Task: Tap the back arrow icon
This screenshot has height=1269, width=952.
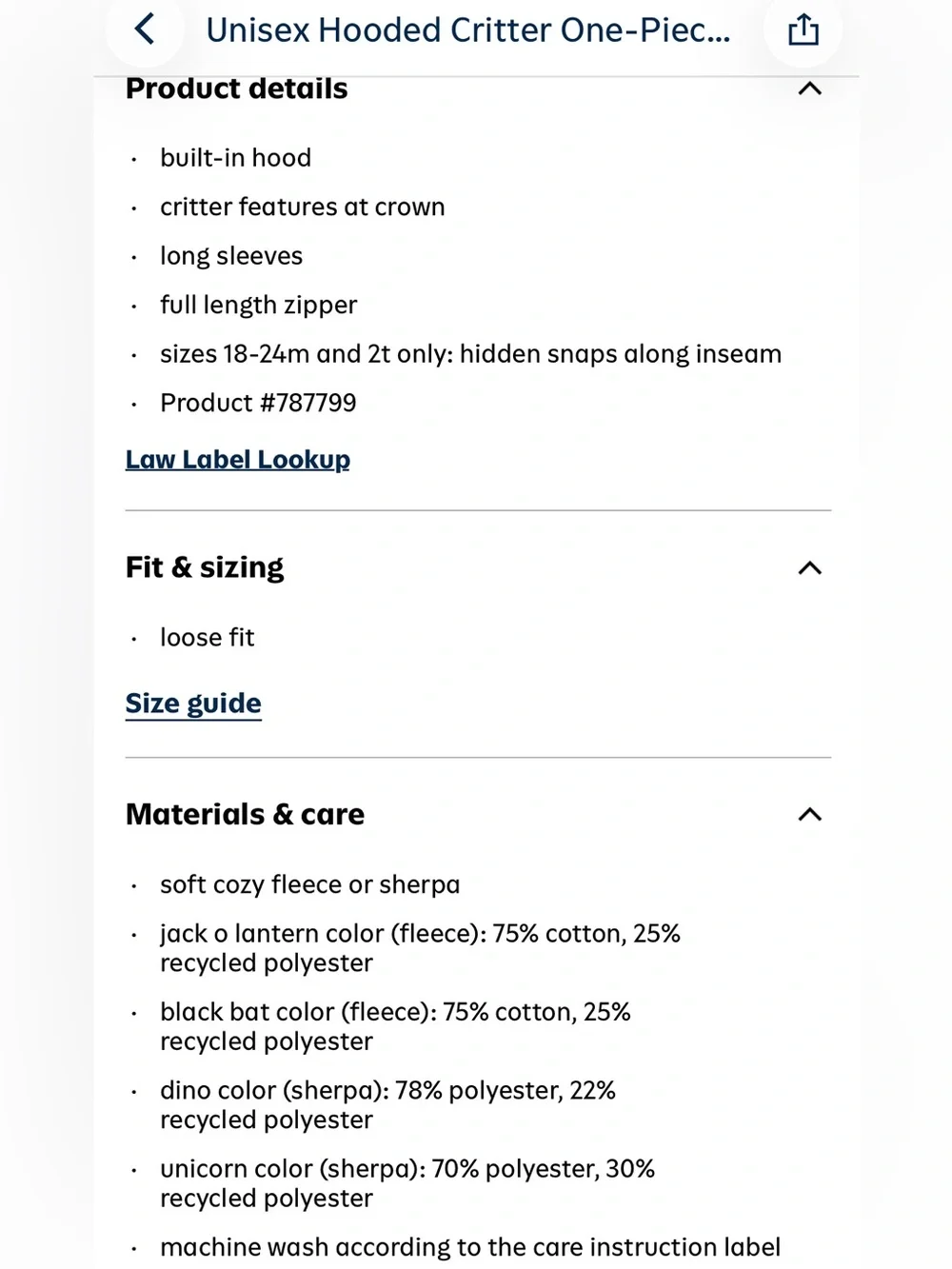Action: pyautogui.click(x=145, y=30)
